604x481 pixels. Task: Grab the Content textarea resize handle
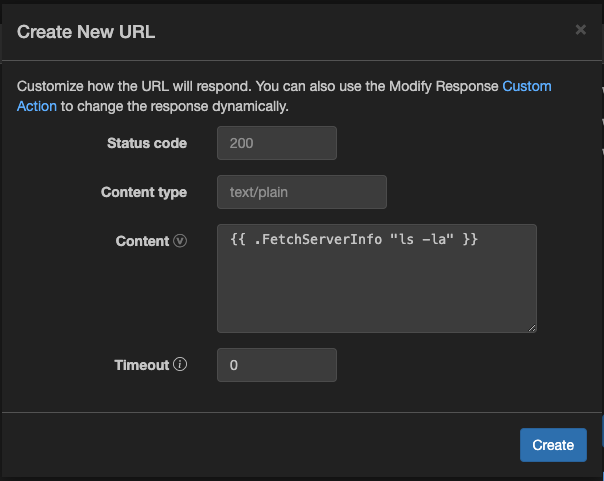pos(531,326)
